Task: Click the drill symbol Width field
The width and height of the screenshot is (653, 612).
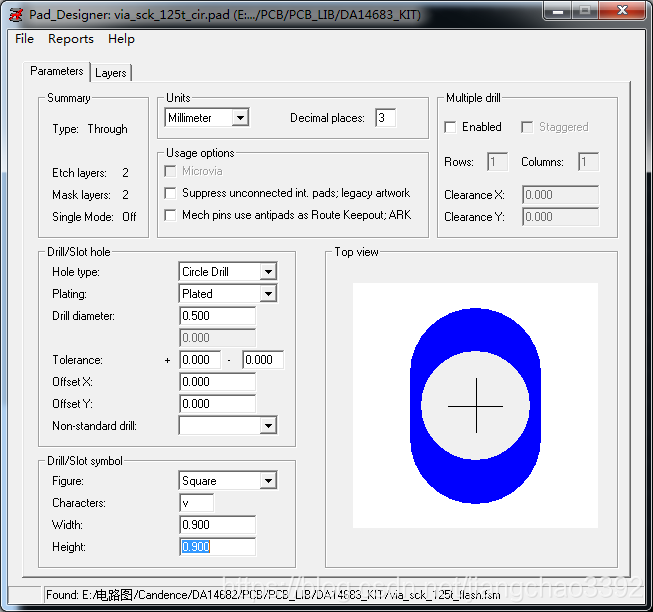Action: (217, 525)
